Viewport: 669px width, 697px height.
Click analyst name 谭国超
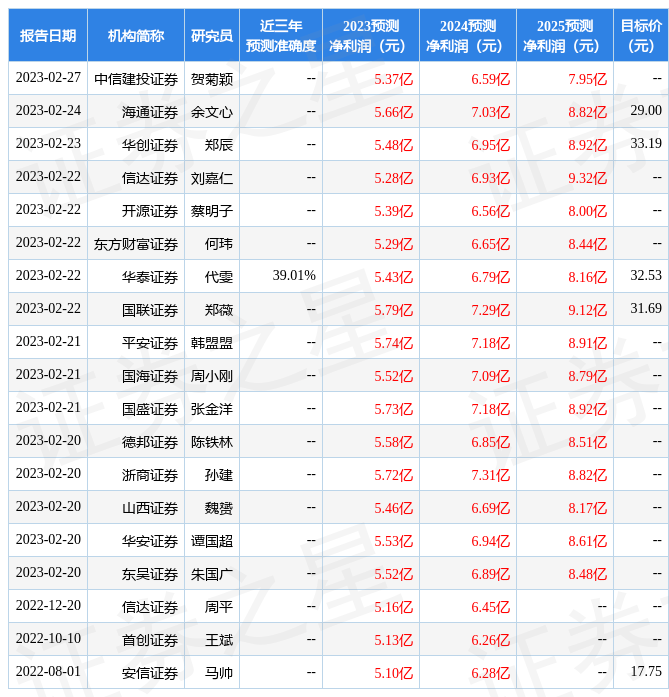[x=212, y=541]
